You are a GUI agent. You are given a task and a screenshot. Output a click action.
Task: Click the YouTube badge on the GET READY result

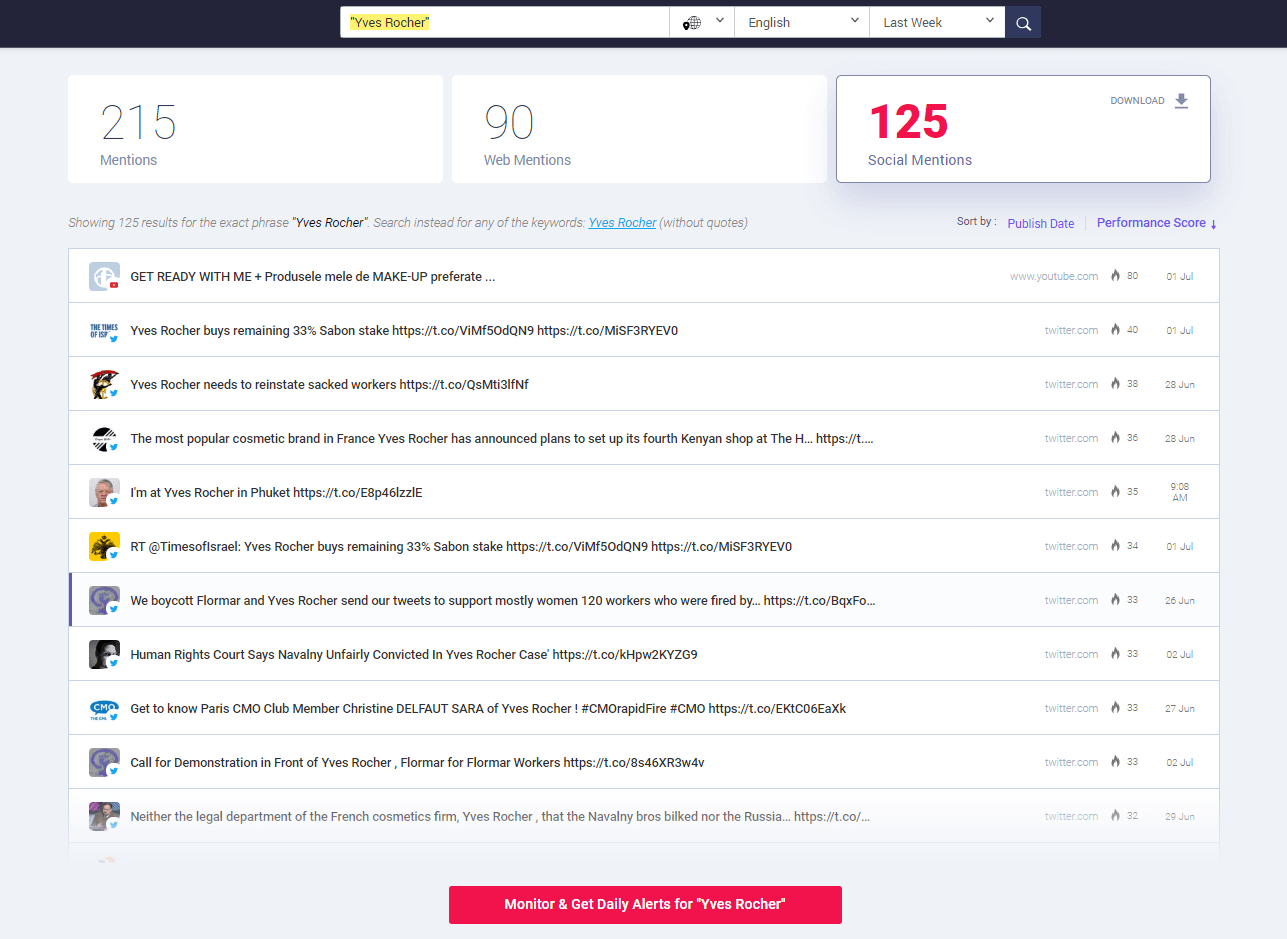[x=113, y=287]
